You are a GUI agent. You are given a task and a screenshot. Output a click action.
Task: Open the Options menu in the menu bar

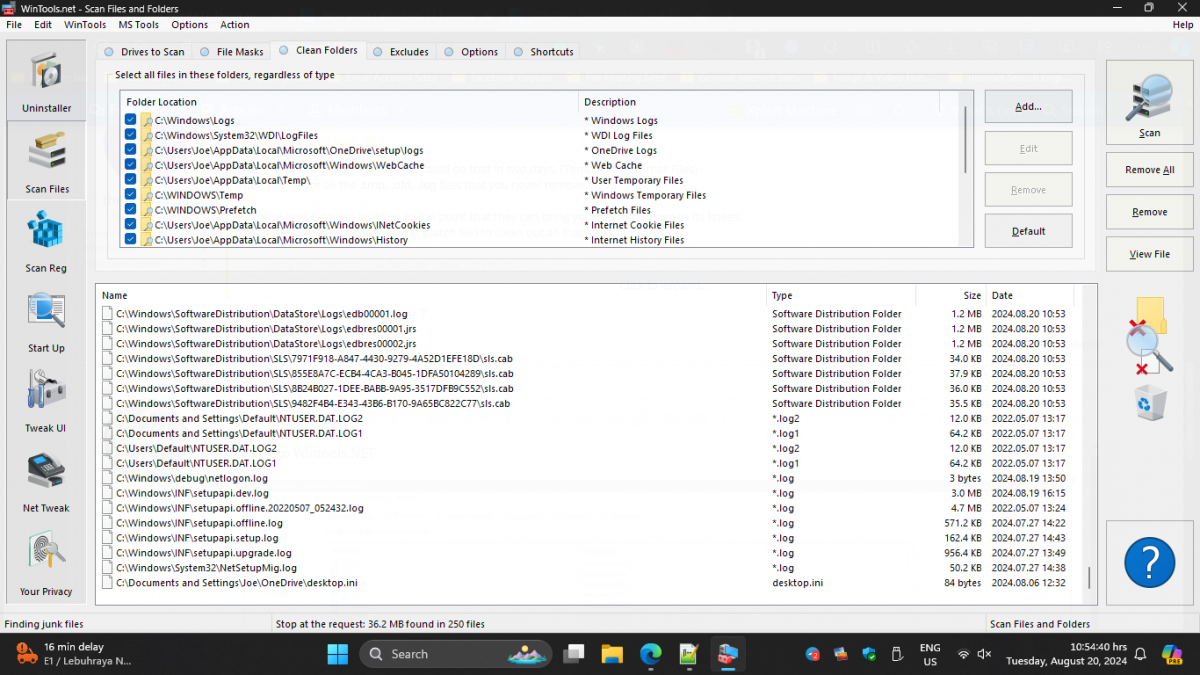click(190, 25)
